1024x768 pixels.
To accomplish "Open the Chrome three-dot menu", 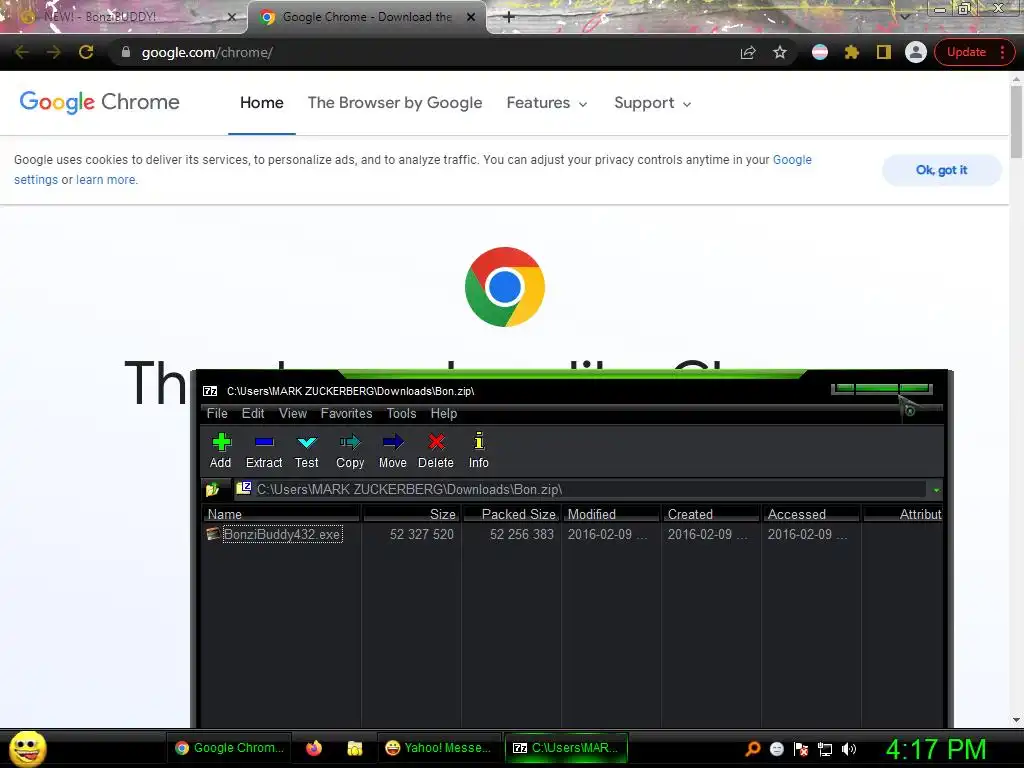I will [x=1002, y=52].
